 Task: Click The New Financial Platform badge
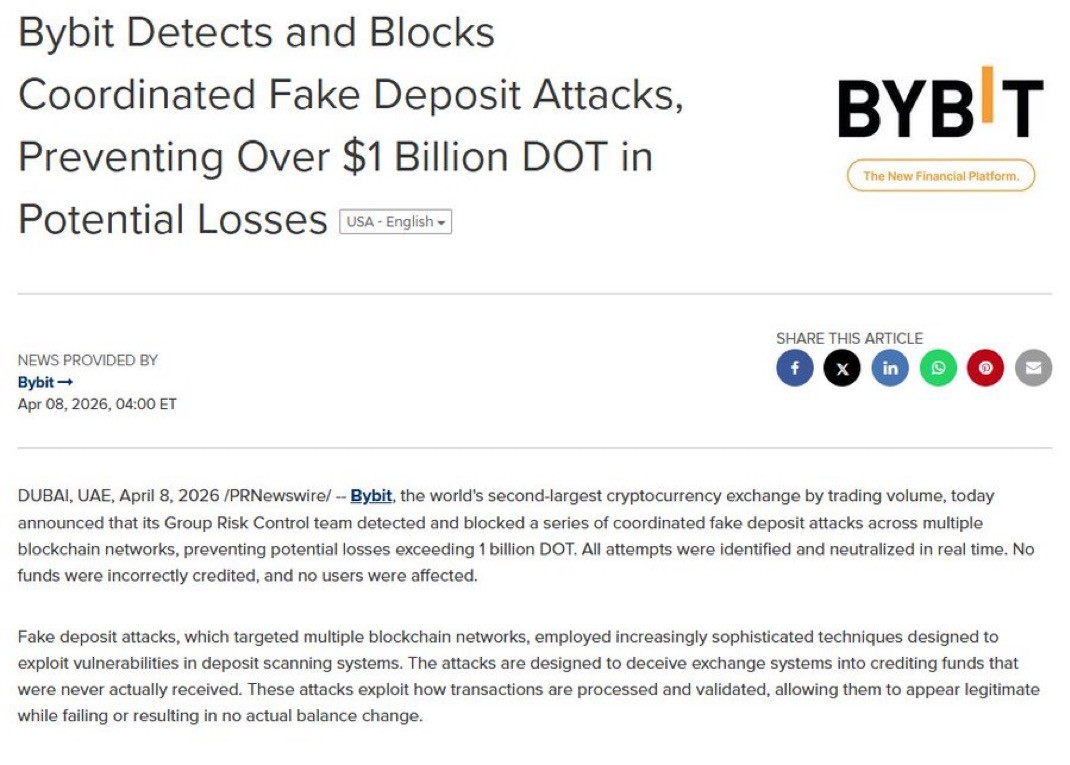pos(941,176)
